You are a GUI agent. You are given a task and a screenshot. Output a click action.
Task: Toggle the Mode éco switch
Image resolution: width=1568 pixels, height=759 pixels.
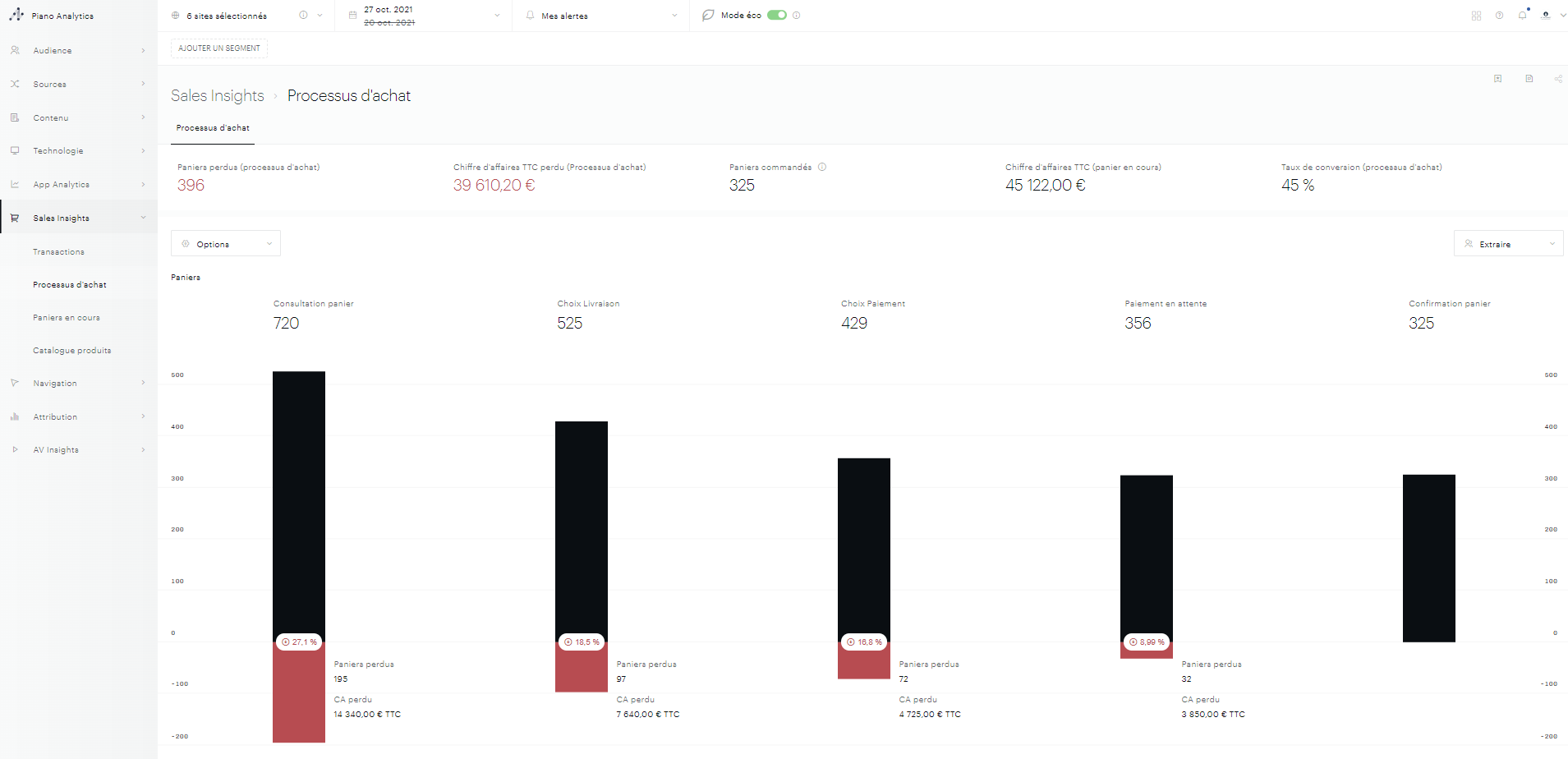pyautogui.click(x=776, y=16)
